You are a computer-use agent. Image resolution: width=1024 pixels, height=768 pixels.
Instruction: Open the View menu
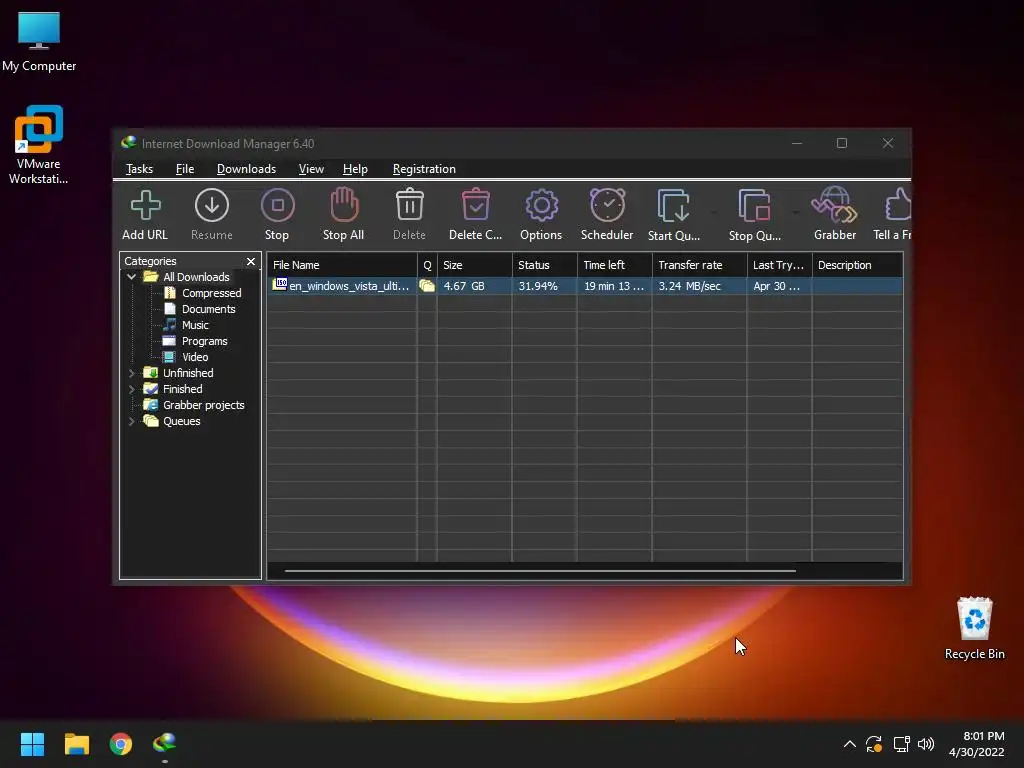tap(311, 168)
